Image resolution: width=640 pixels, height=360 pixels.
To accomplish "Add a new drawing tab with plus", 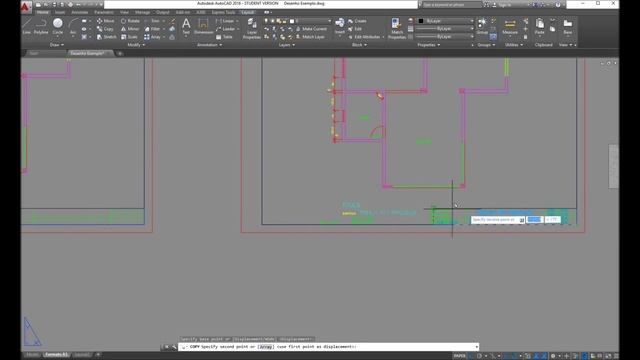I will tap(120, 53).
